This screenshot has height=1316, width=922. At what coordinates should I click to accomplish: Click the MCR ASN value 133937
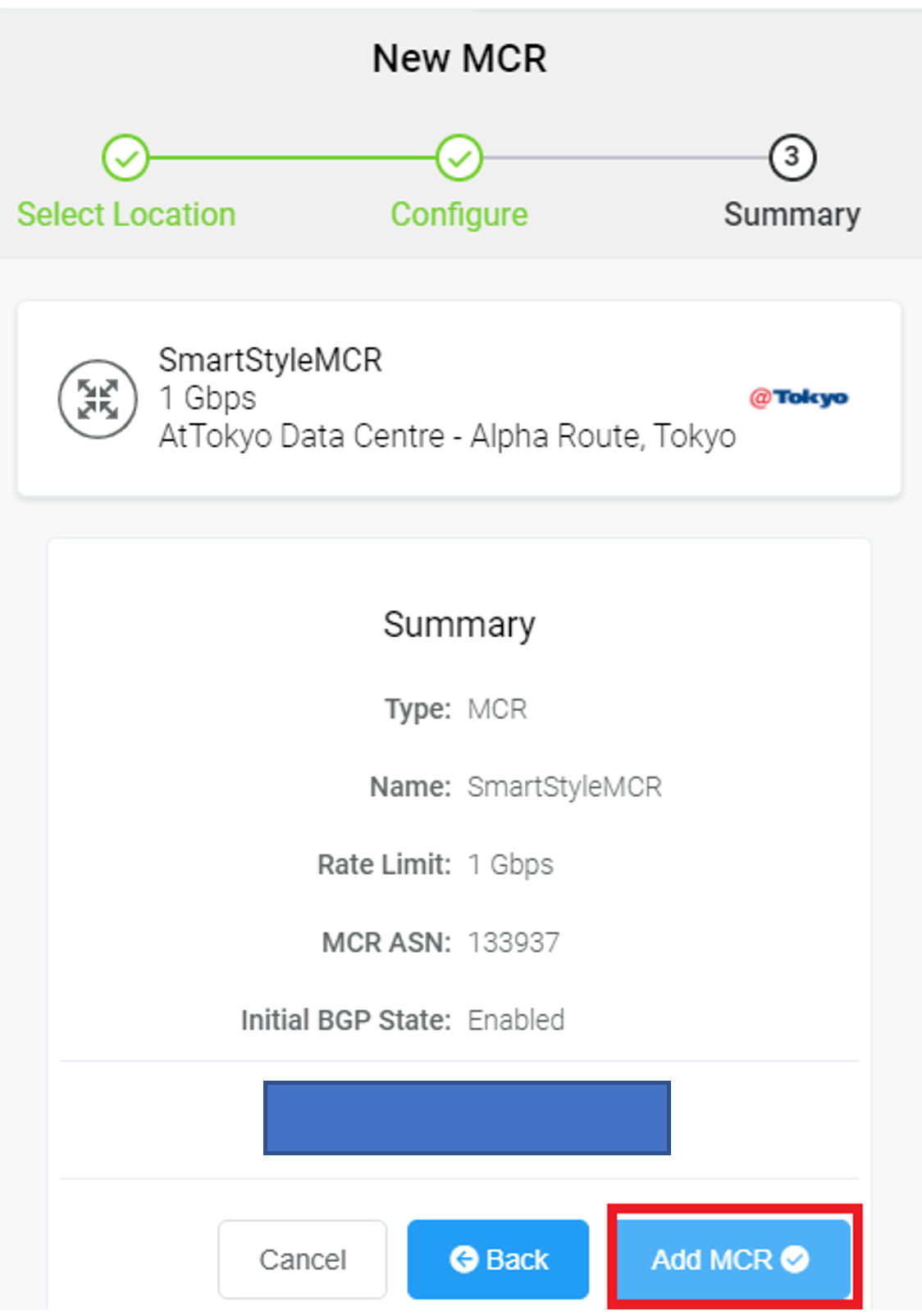(x=513, y=943)
